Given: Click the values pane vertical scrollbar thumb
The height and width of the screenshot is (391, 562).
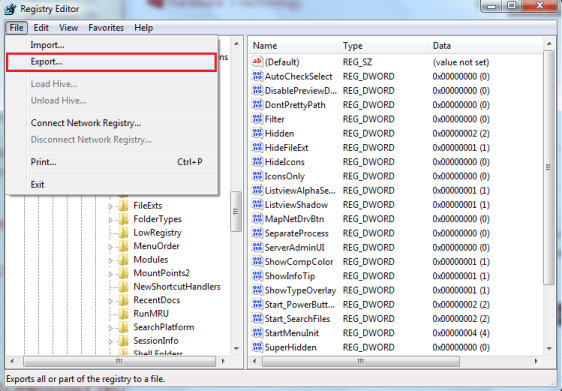Looking at the screenshot, I should tap(549, 167).
